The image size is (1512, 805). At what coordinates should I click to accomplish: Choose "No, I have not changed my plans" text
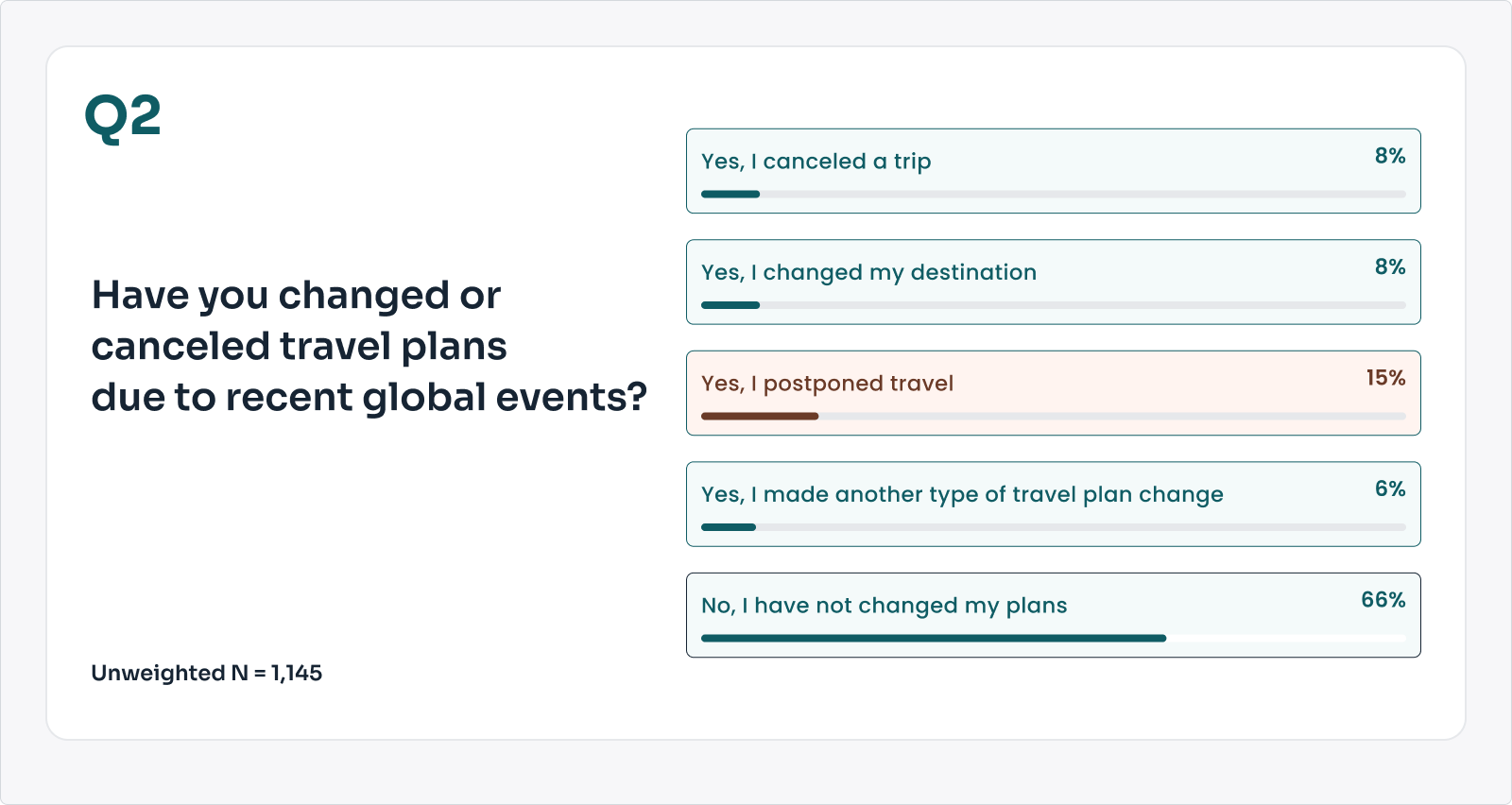click(x=884, y=606)
